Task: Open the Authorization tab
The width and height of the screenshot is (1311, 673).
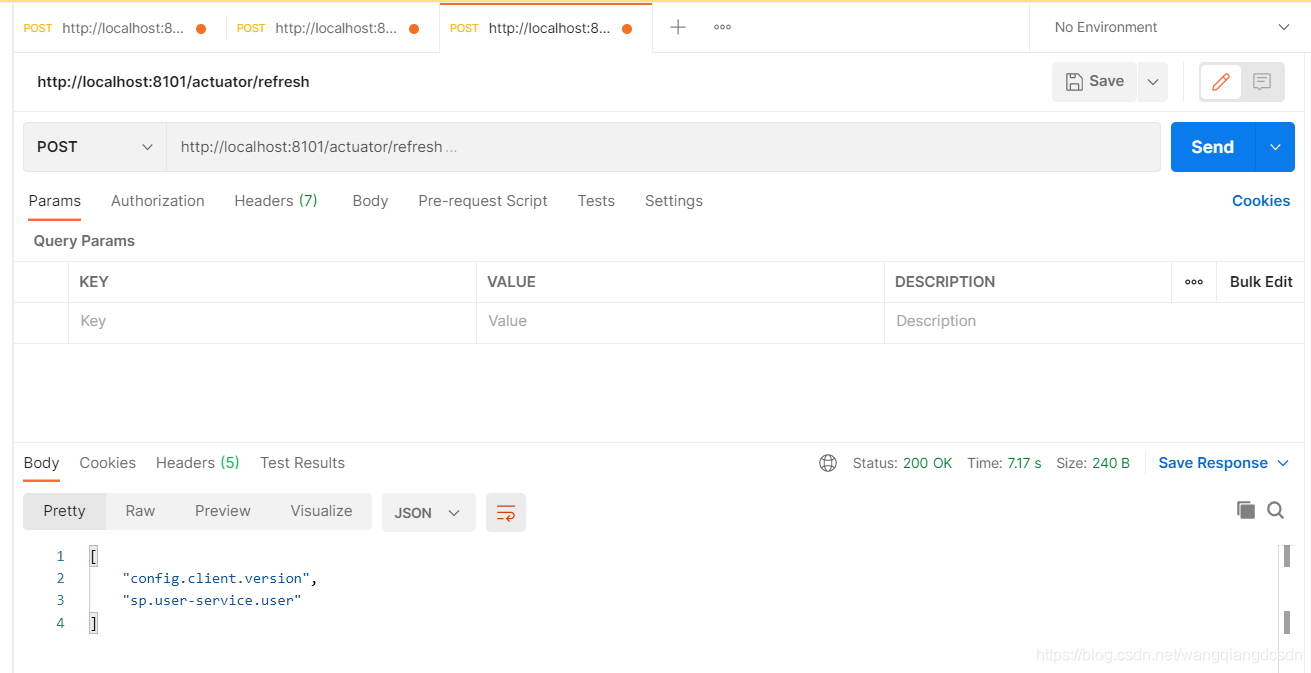Action: [x=158, y=201]
